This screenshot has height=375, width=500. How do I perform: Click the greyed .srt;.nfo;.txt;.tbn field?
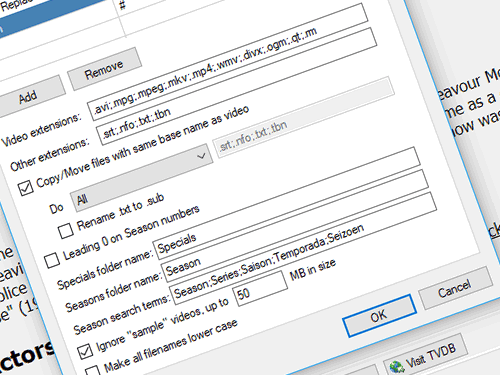click(304, 118)
